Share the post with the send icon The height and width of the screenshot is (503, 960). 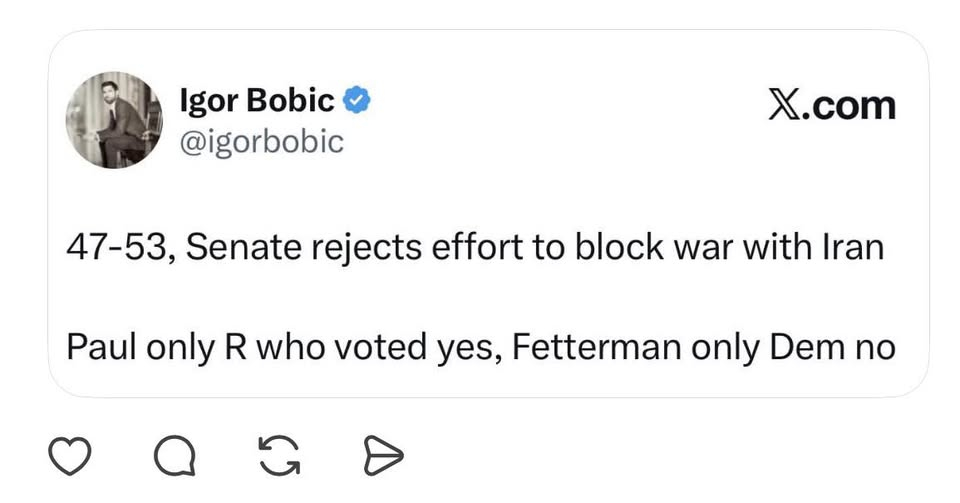383,458
